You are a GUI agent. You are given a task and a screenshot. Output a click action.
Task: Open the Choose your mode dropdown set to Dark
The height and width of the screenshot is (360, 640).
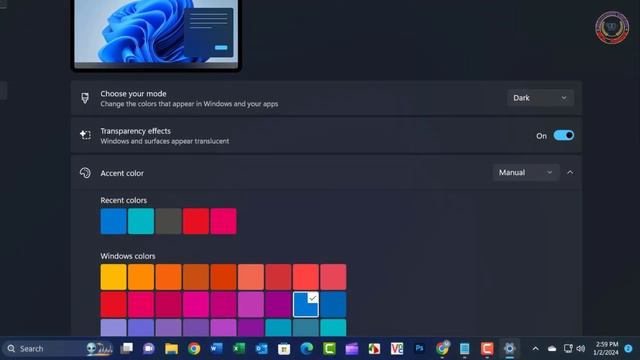pos(540,98)
